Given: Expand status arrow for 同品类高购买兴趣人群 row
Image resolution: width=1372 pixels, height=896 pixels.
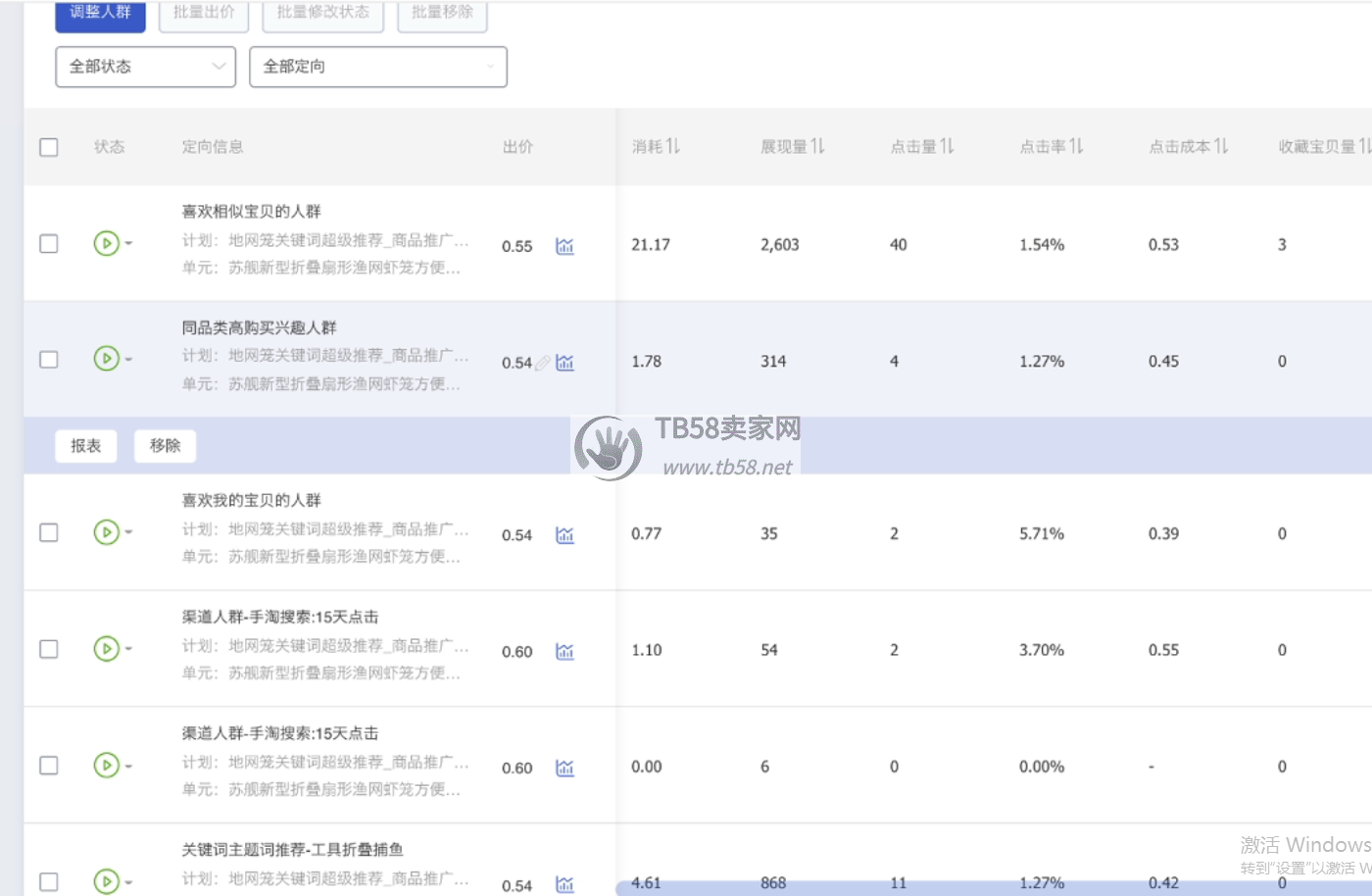Looking at the screenshot, I should (128, 360).
